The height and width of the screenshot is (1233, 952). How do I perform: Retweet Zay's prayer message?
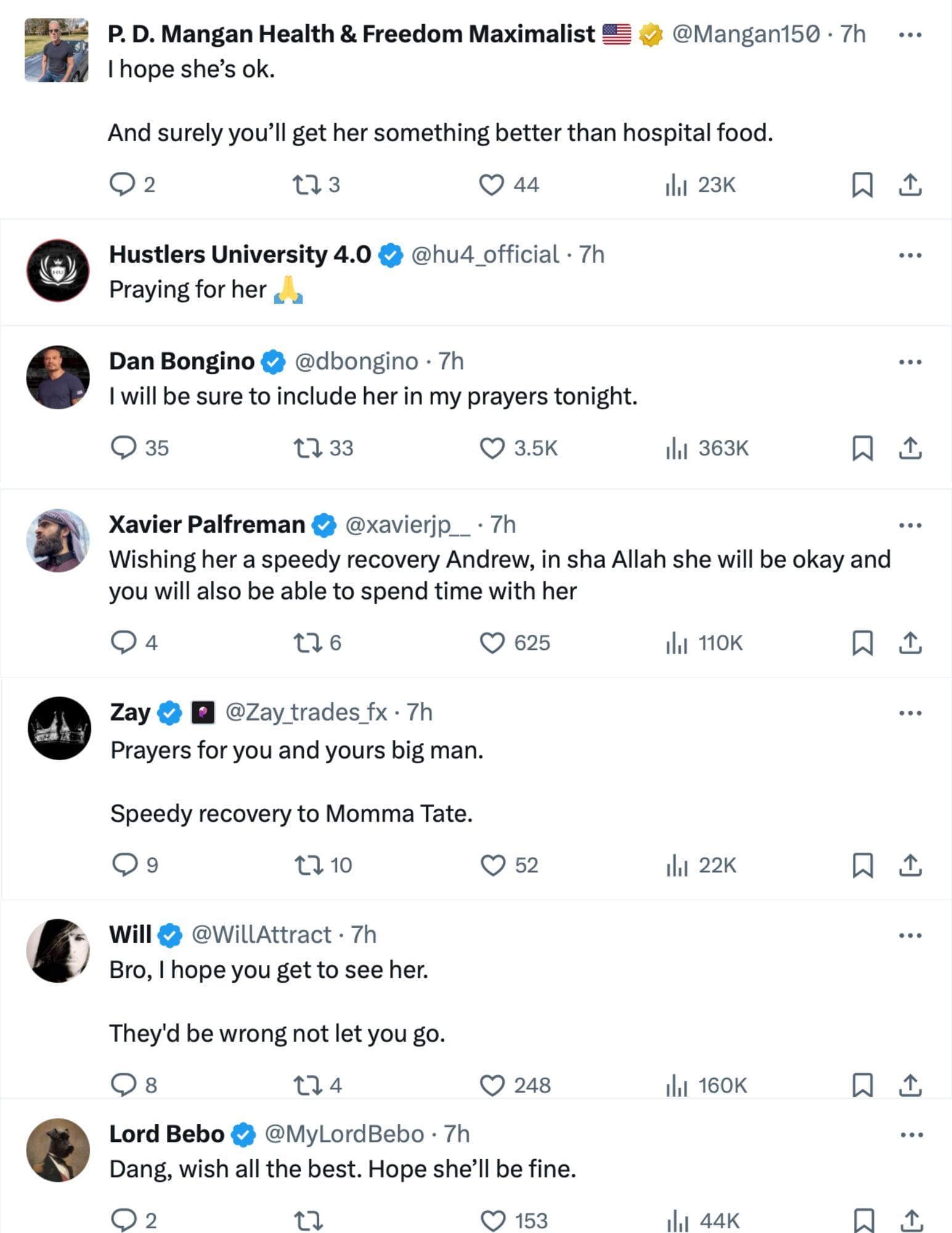311,865
